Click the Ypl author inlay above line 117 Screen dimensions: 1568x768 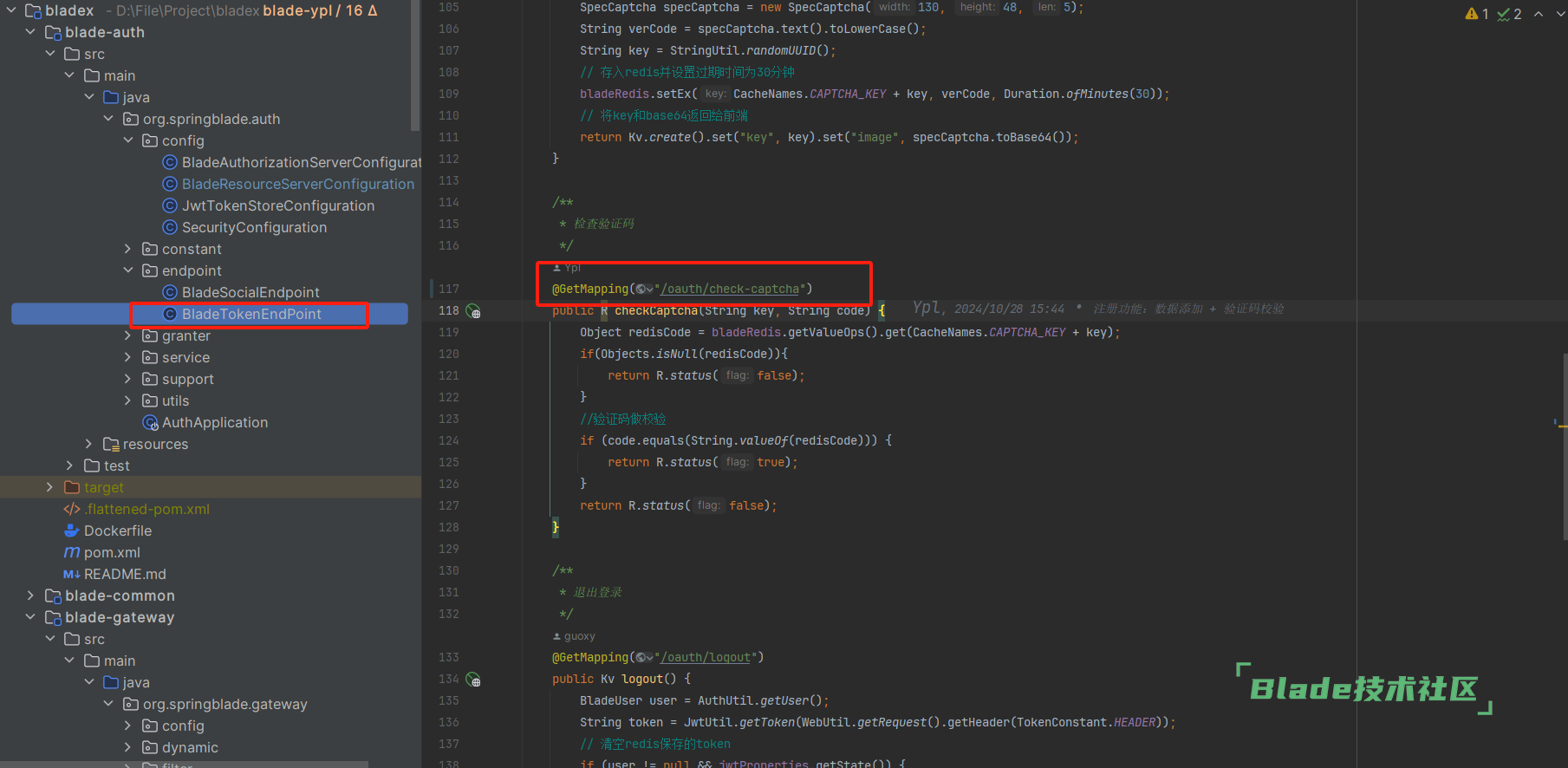[x=567, y=268]
